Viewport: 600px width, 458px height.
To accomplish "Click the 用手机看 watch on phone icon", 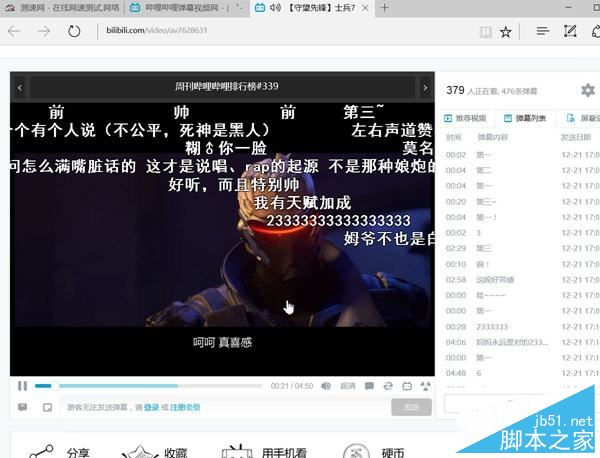I will pyautogui.click(x=237, y=451).
